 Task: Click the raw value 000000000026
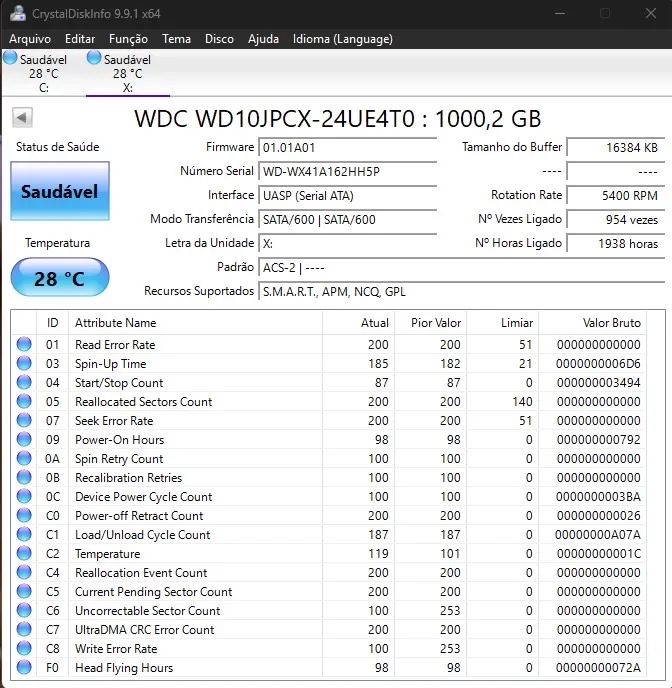(598, 516)
